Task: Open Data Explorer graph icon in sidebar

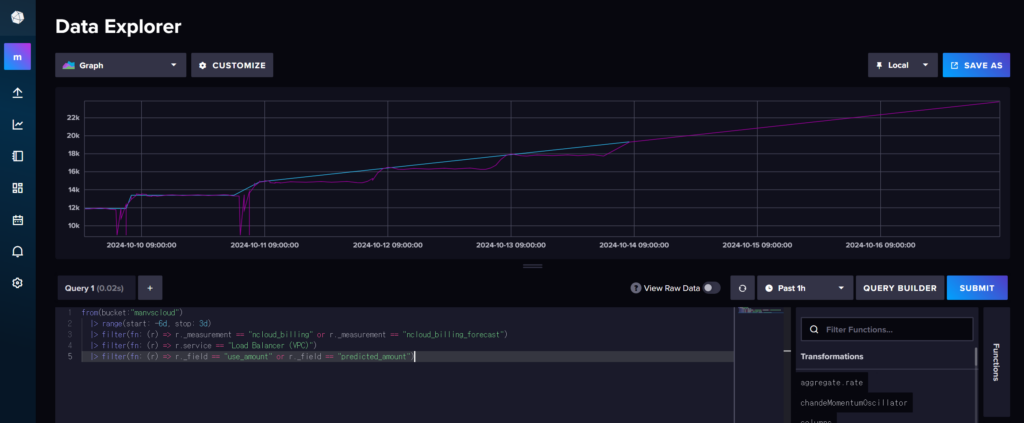Action: (x=17, y=125)
